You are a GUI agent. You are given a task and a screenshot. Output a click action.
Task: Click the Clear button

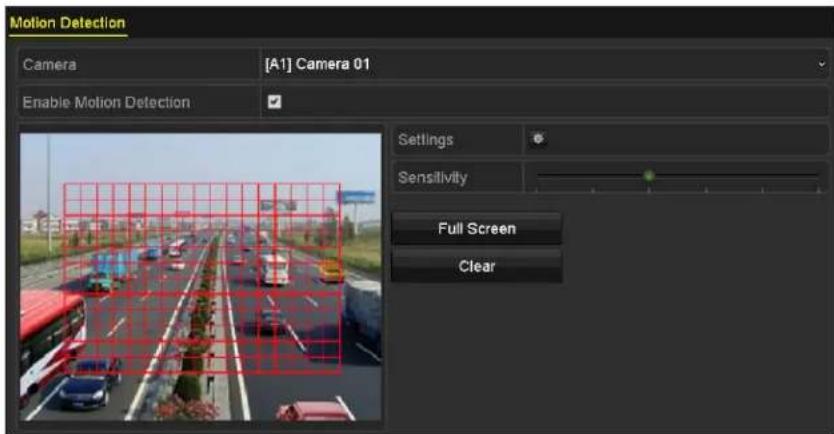[x=477, y=266]
